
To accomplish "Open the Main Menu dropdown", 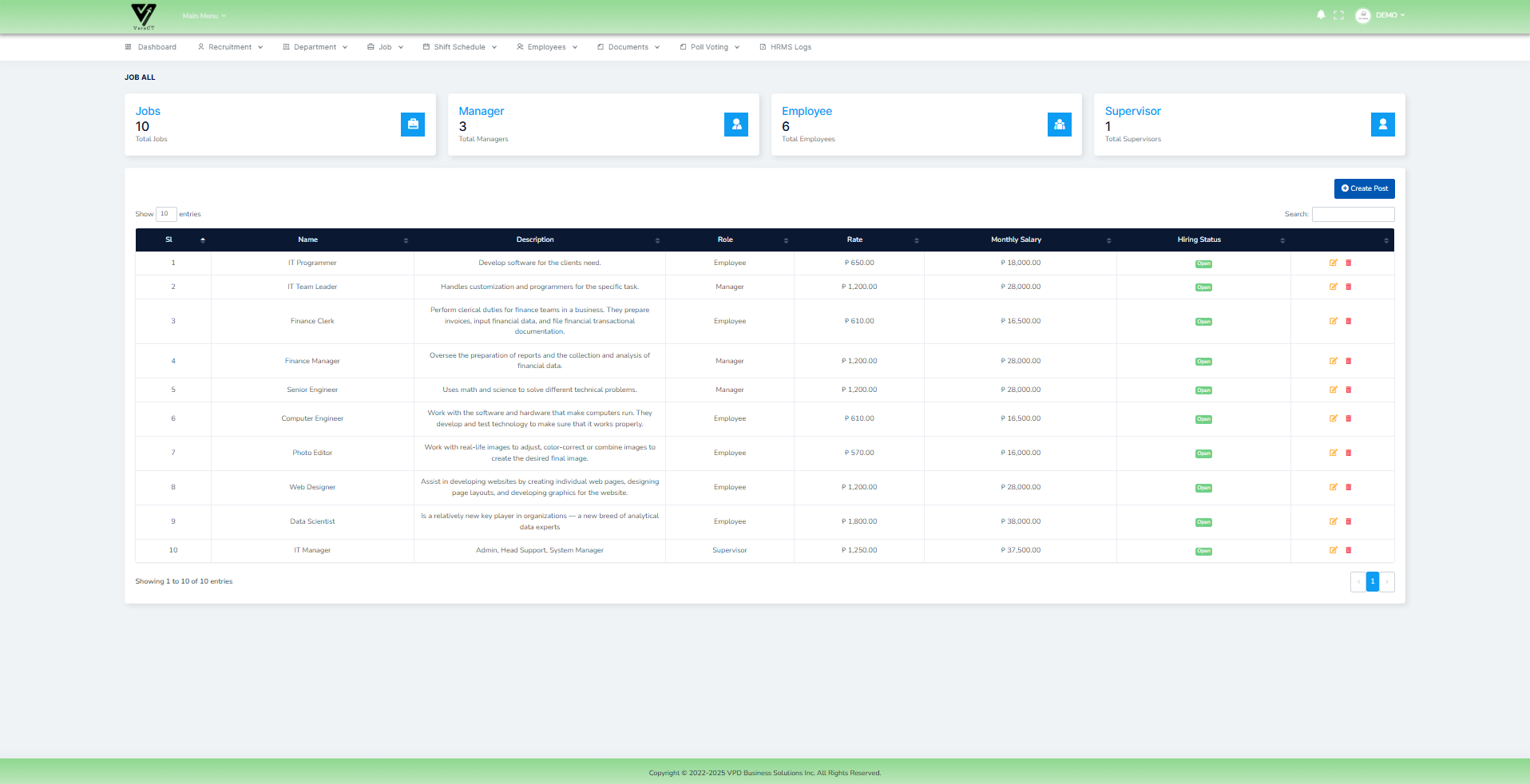I will (x=203, y=15).
